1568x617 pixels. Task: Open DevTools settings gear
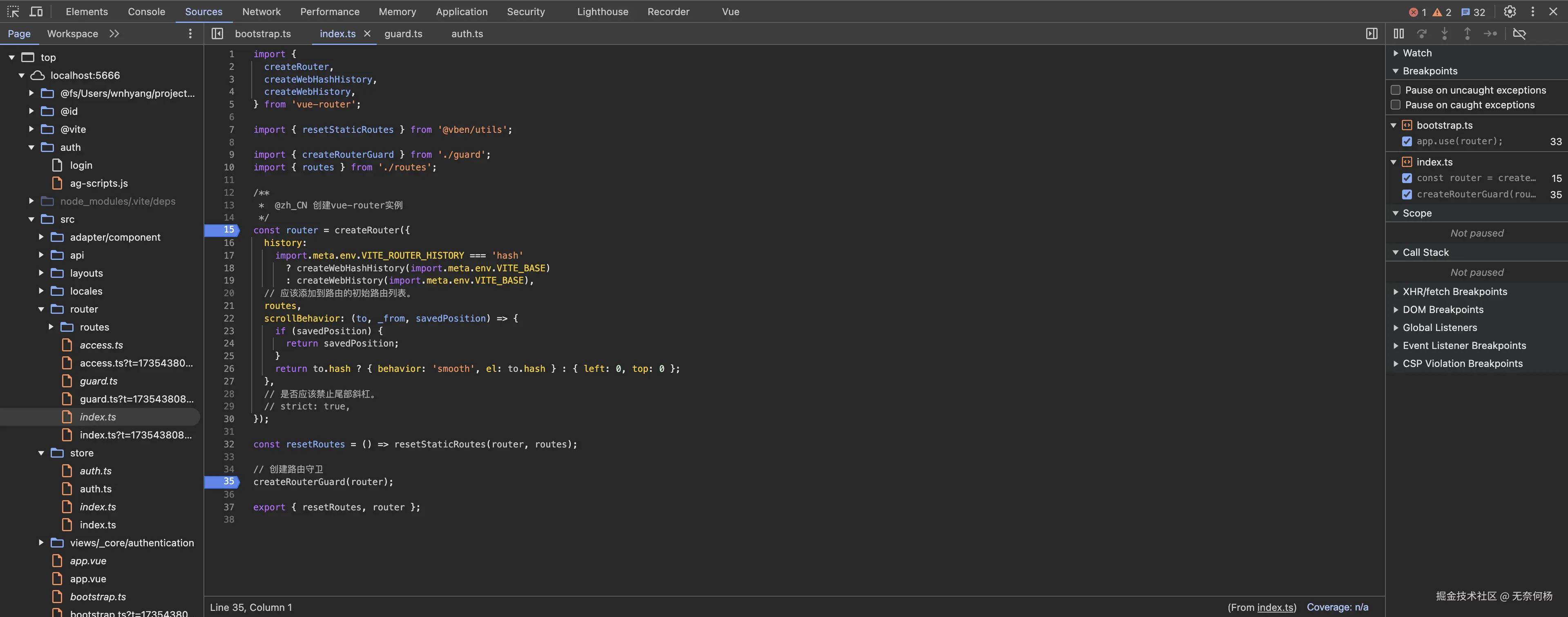pos(1510,11)
